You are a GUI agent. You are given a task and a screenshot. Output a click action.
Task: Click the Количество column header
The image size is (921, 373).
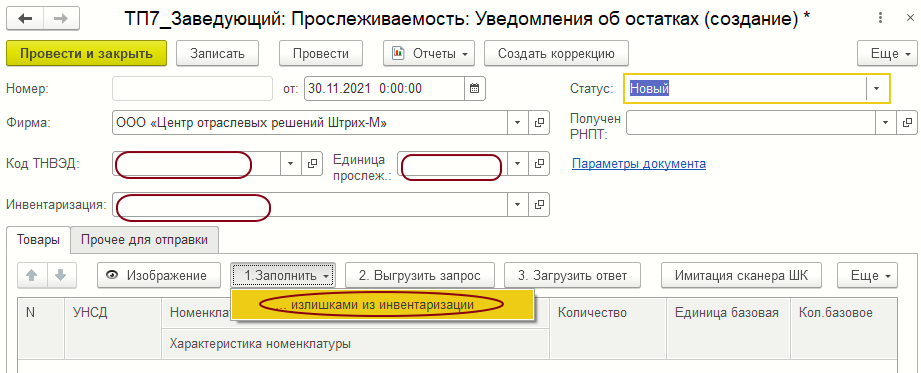point(608,328)
